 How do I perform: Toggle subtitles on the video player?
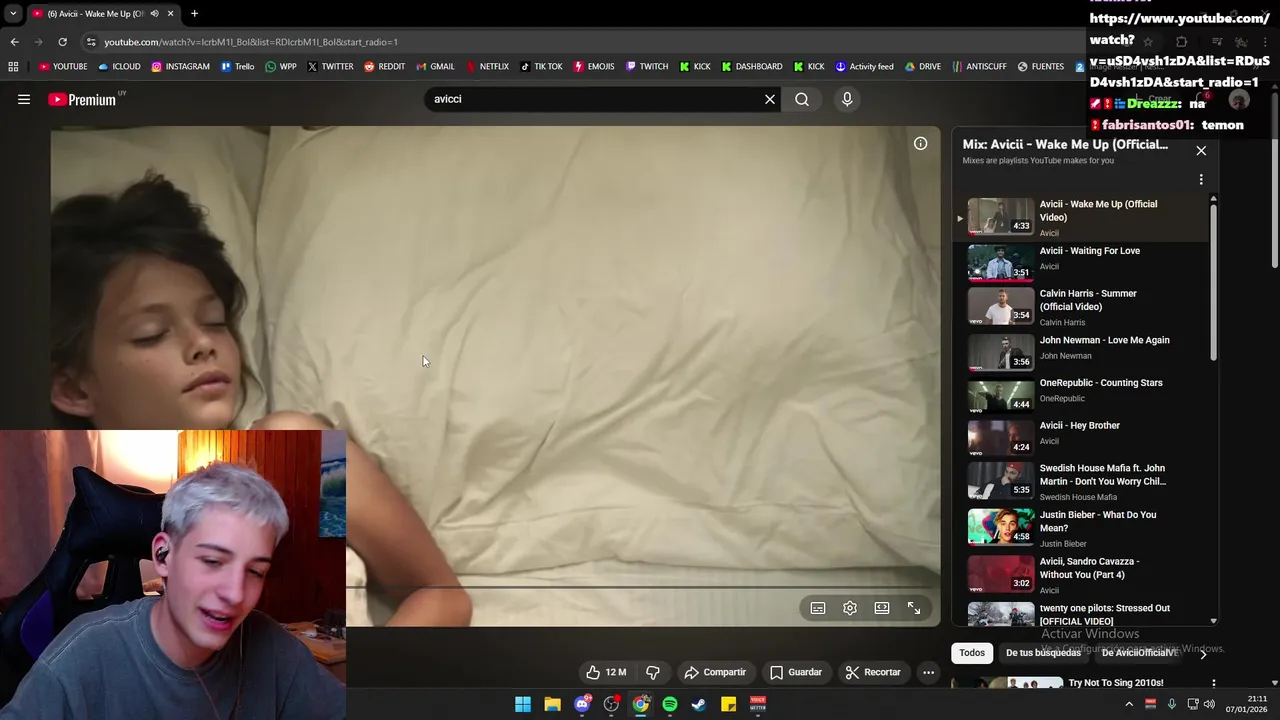tap(818, 608)
